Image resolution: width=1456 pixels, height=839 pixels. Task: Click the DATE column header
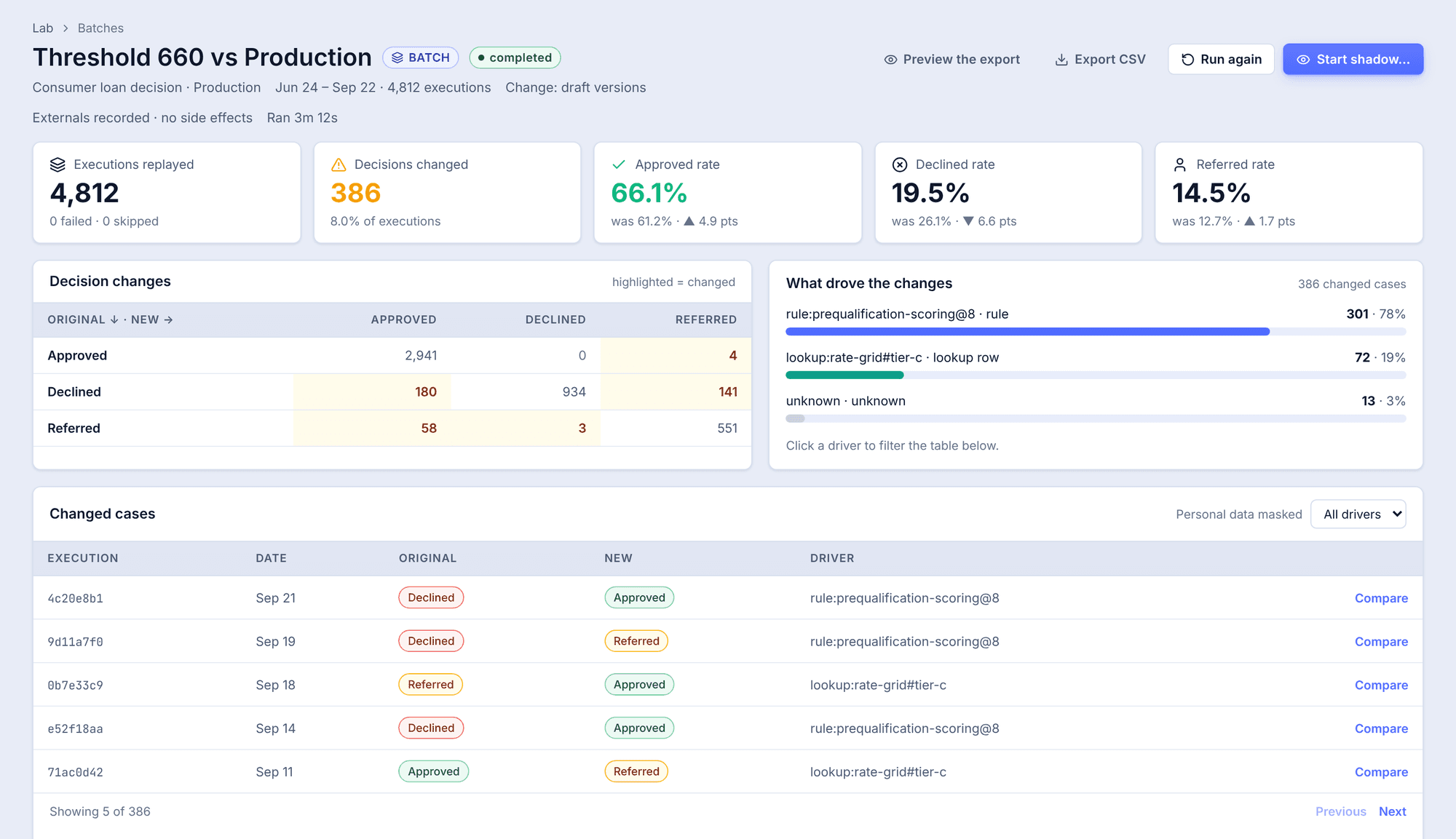coord(271,558)
